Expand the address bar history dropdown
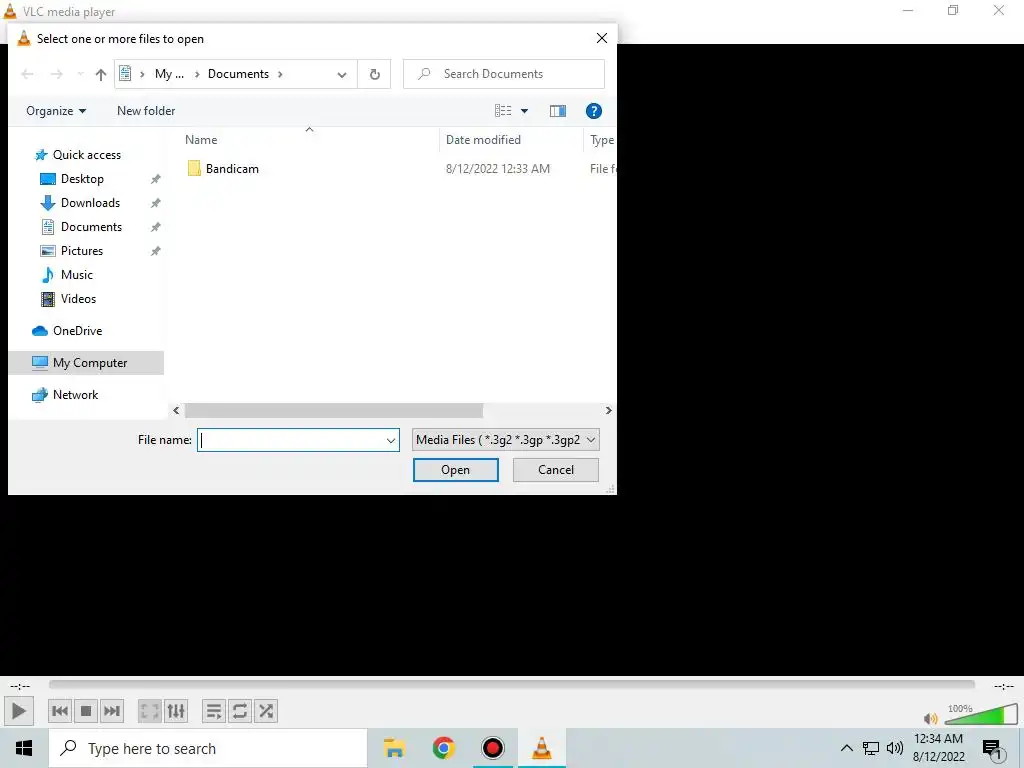Screen dimensions: 1024x768 pos(342,74)
